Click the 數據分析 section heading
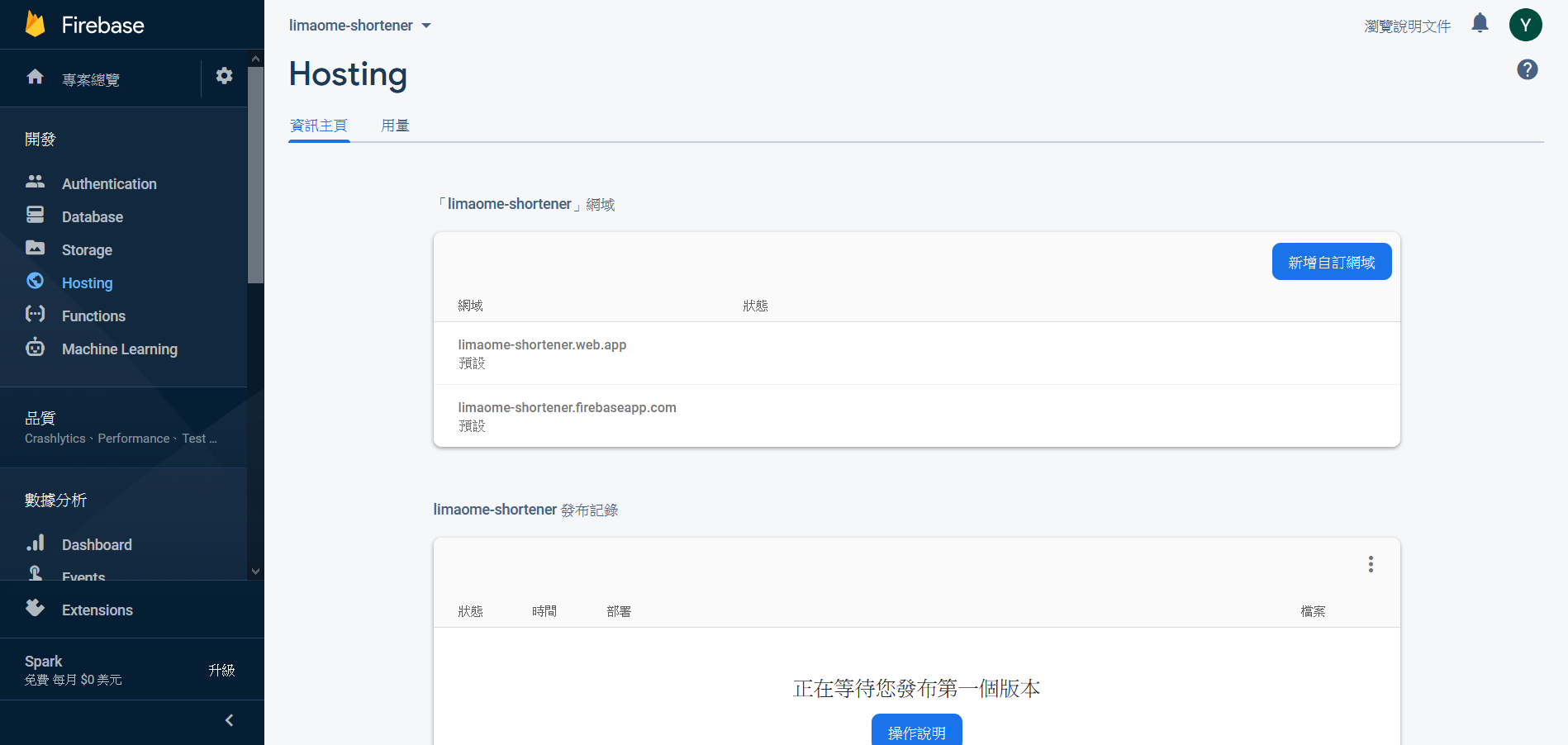 click(55, 500)
